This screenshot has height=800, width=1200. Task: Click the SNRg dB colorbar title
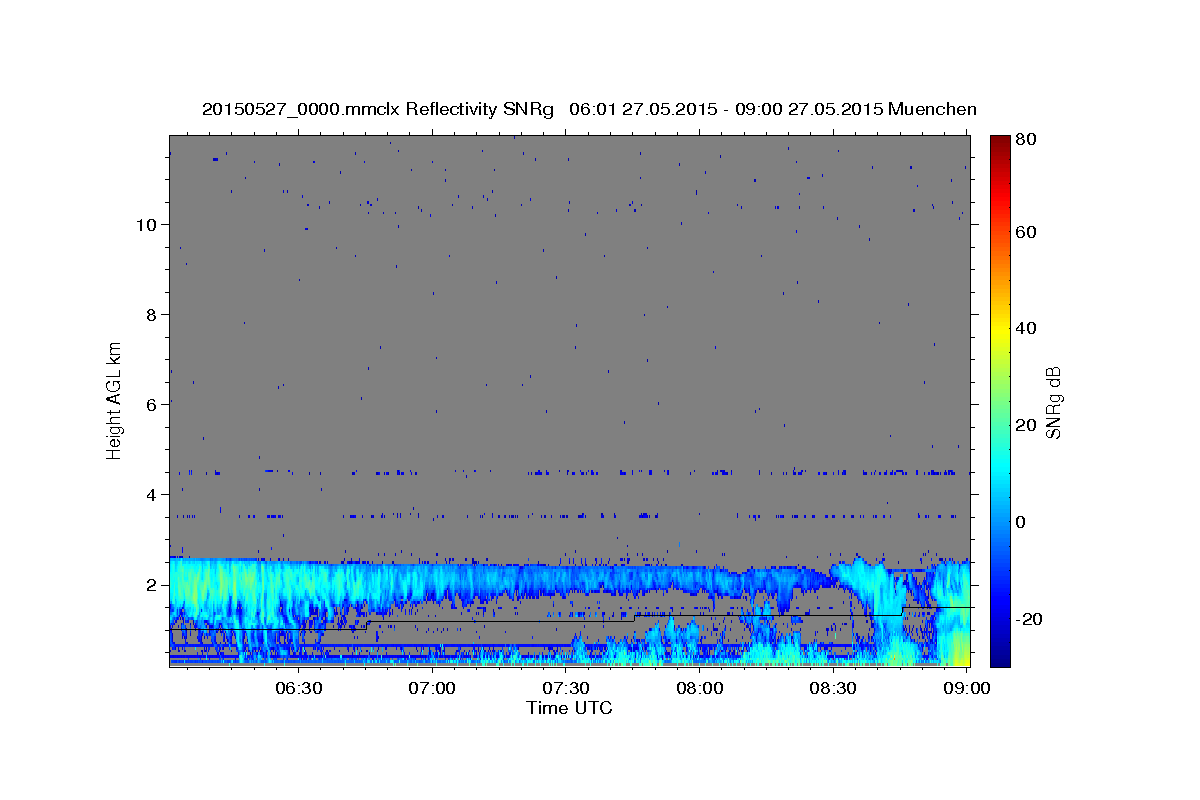point(1053,402)
